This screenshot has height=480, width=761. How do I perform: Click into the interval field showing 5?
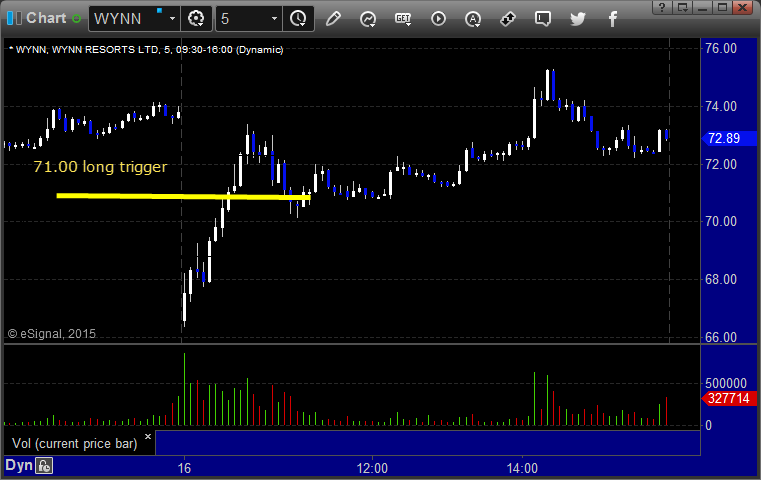coord(243,19)
